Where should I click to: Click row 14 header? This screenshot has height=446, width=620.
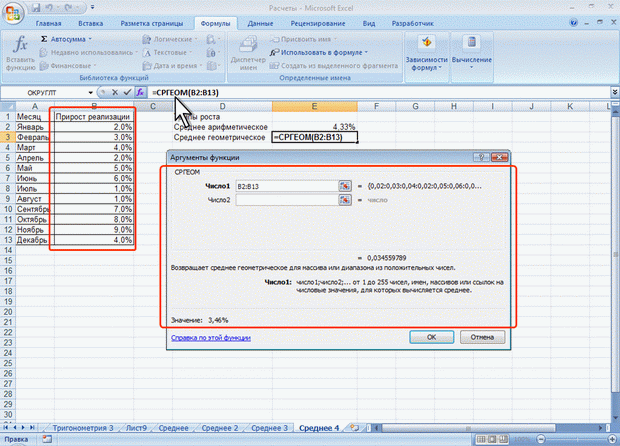click(8, 250)
